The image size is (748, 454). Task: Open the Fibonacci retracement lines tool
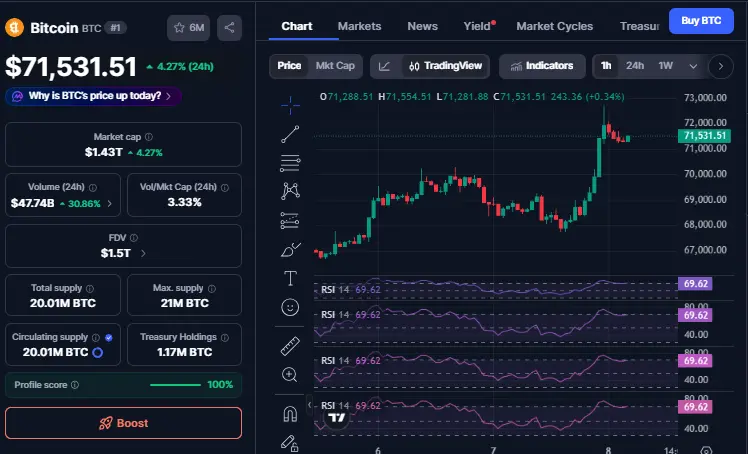[x=290, y=163]
